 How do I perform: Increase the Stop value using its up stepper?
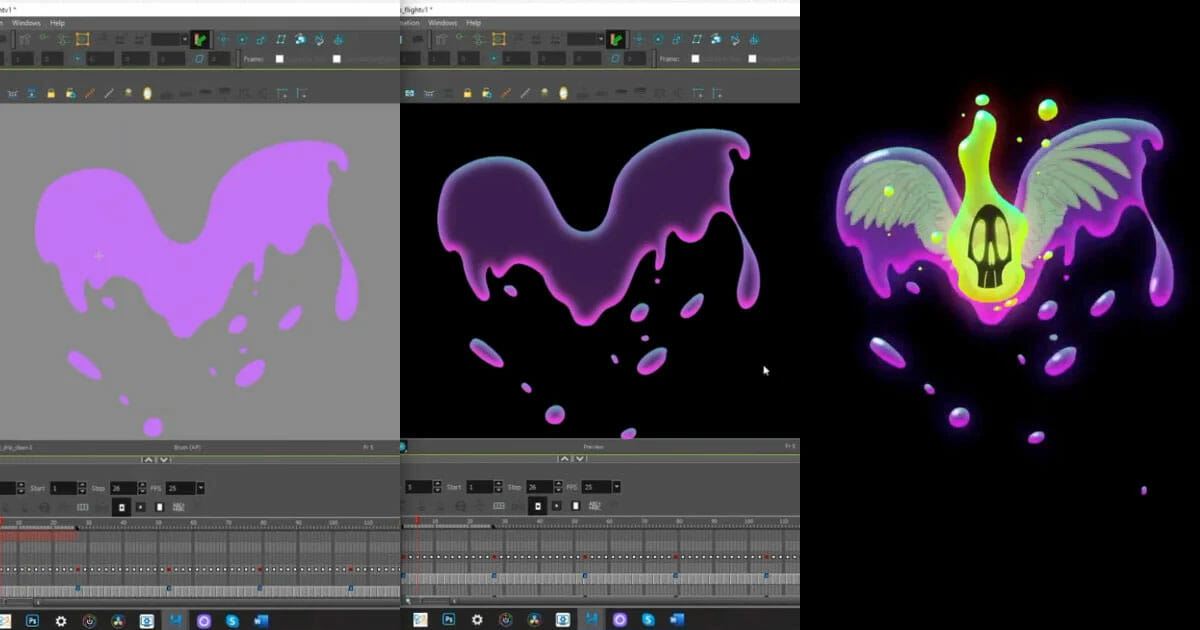coord(141,483)
